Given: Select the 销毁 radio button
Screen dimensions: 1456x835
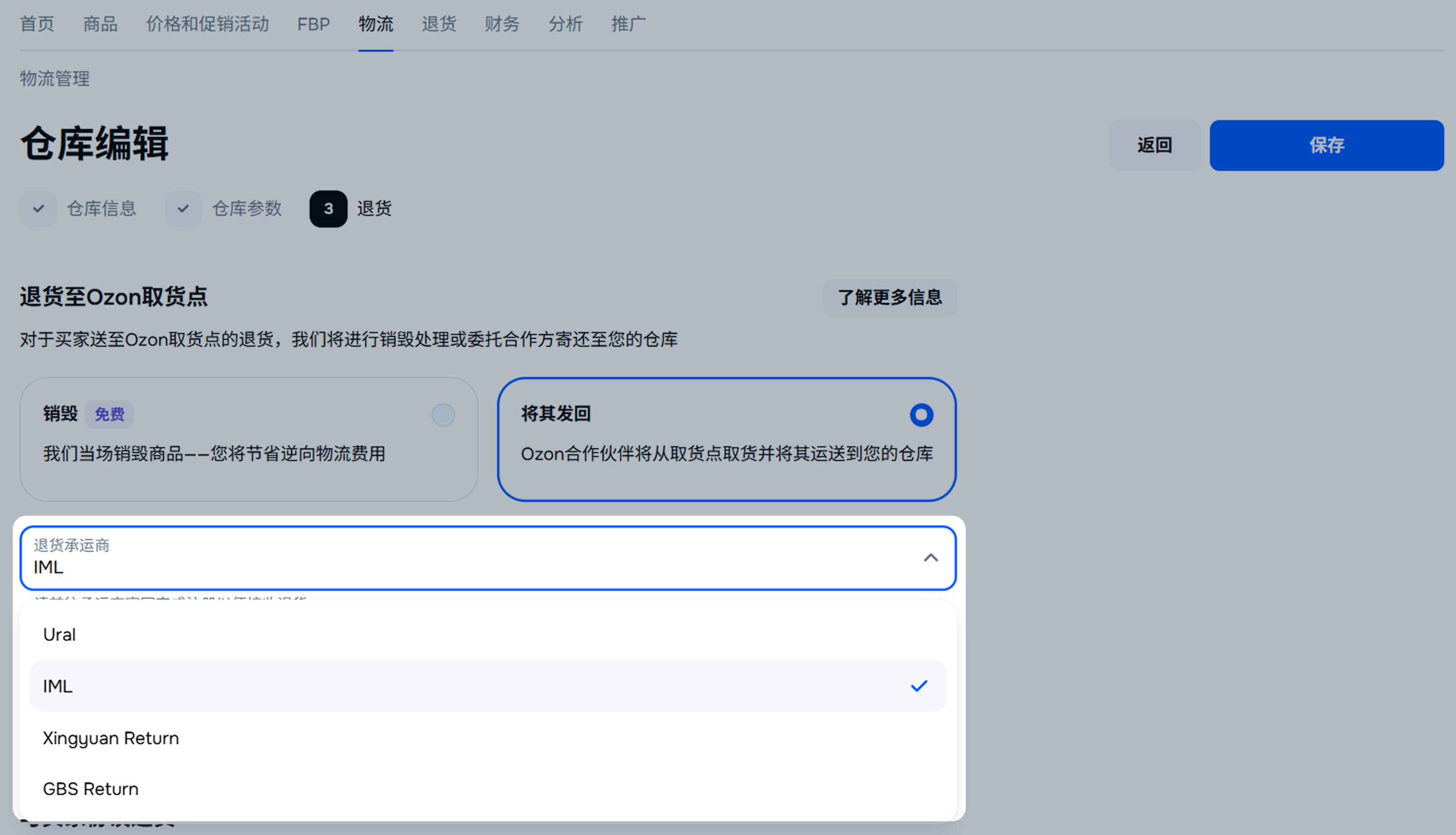Looking at the screenshot, I should coord(443,415).
